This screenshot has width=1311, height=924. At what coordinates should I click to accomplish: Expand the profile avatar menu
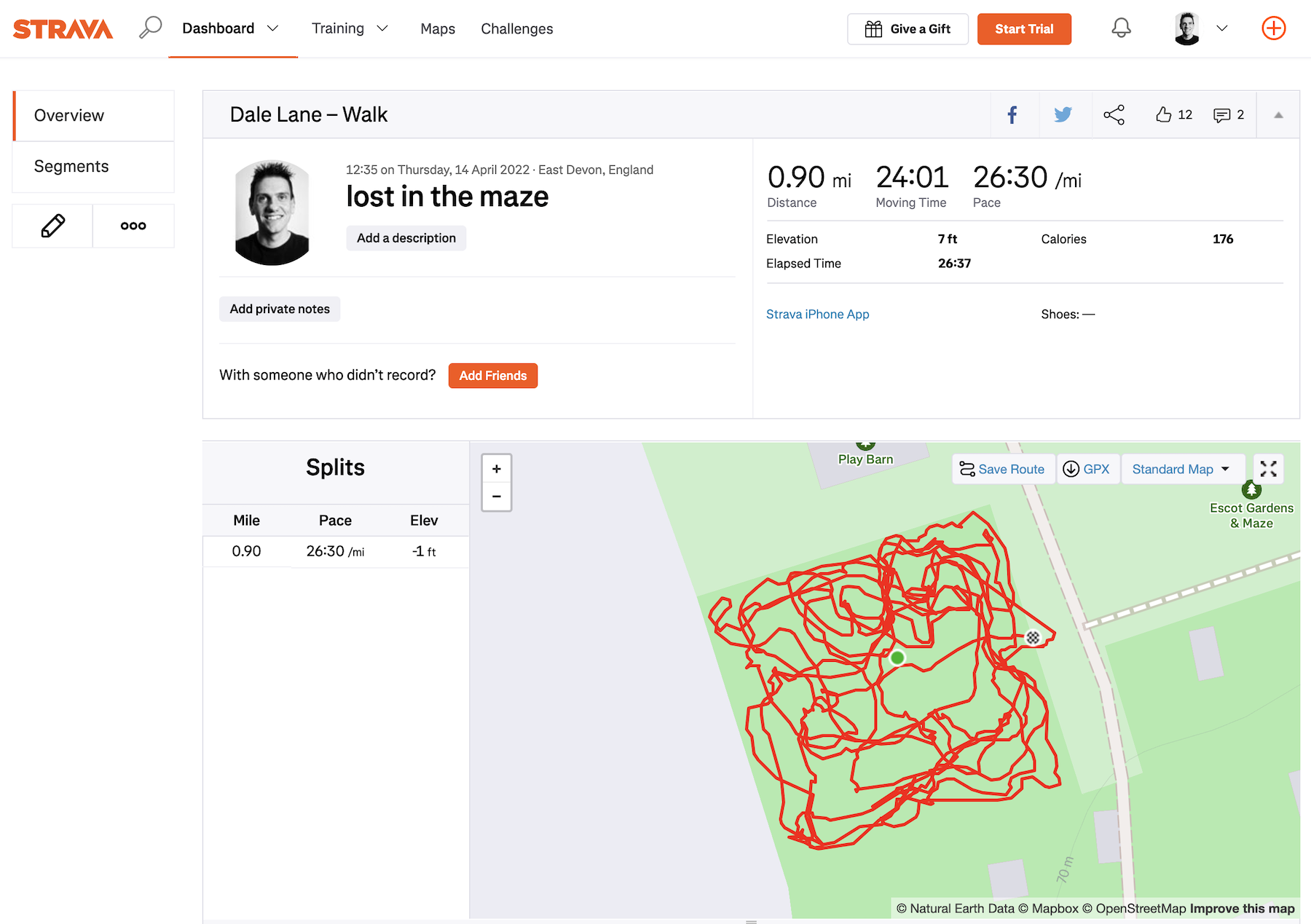[x=1222, y=28]
